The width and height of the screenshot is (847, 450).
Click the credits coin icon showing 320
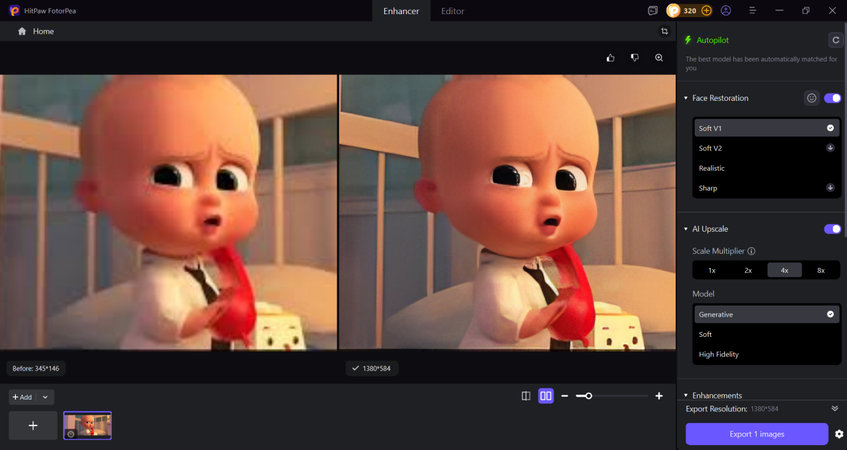673,11
